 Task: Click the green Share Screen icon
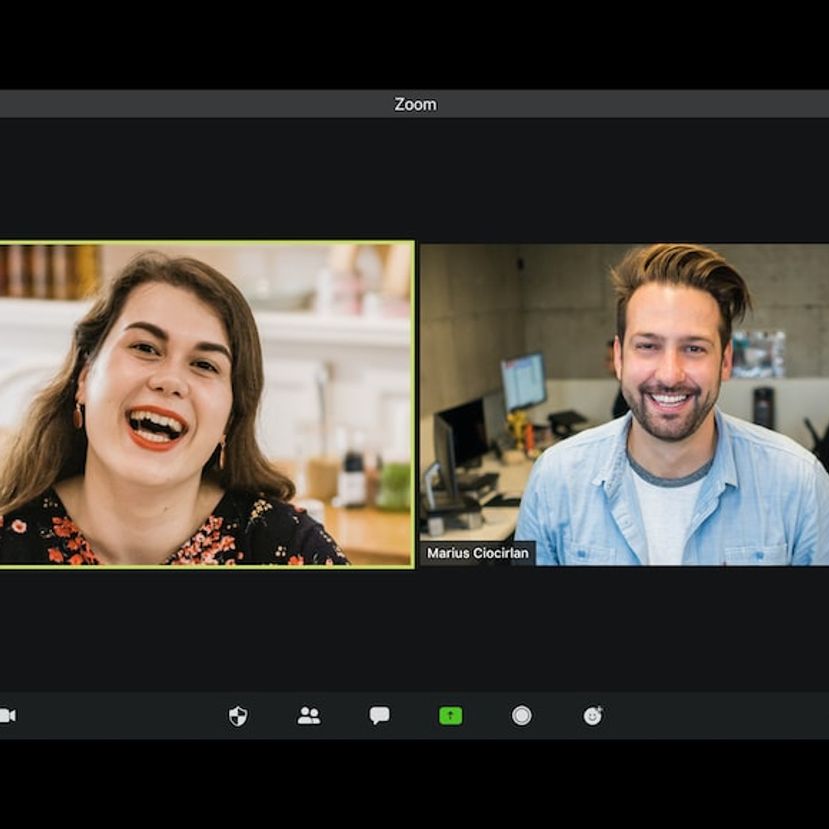tap(450, 714)
